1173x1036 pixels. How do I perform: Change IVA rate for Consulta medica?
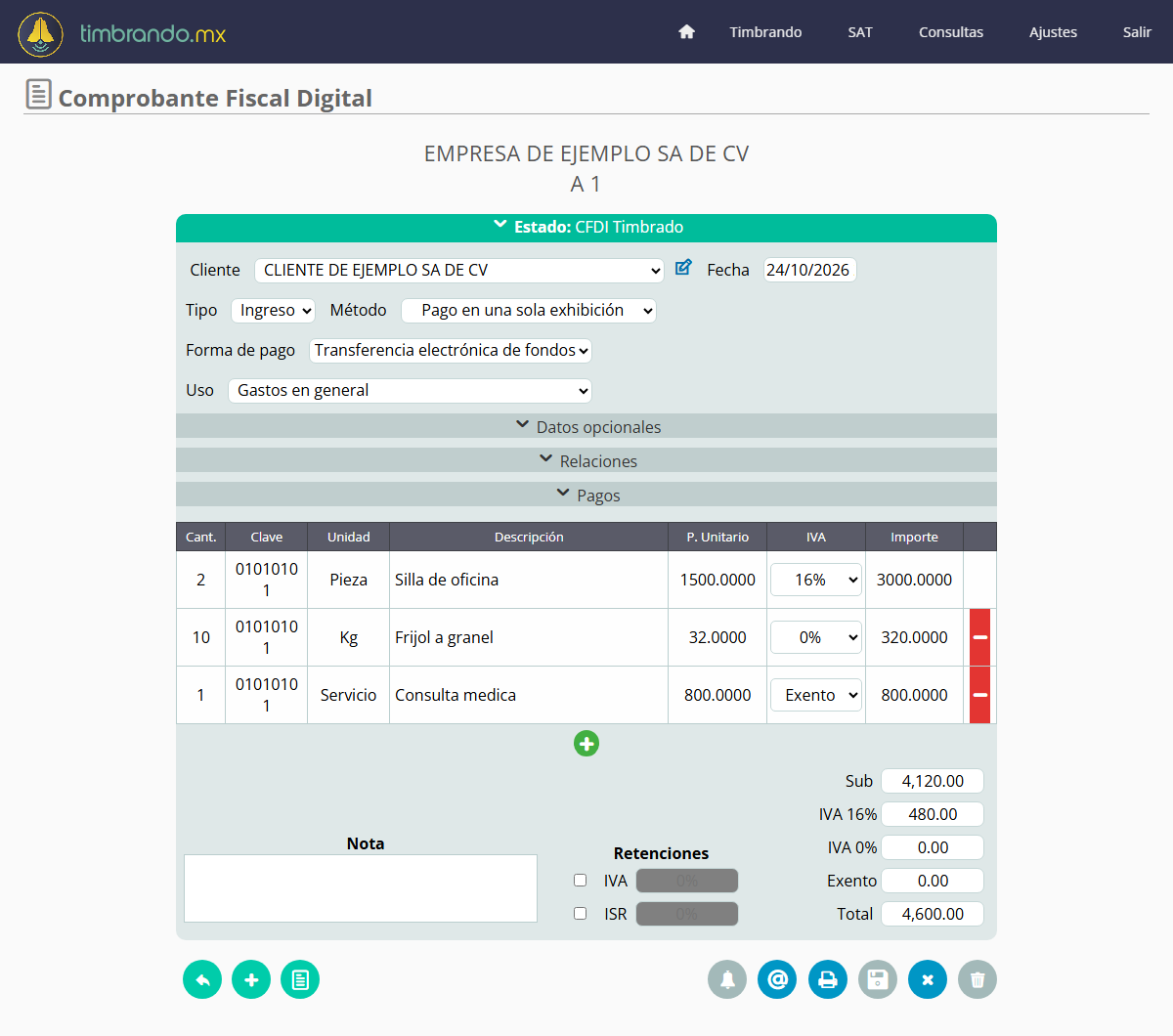(x=816, y=695)
